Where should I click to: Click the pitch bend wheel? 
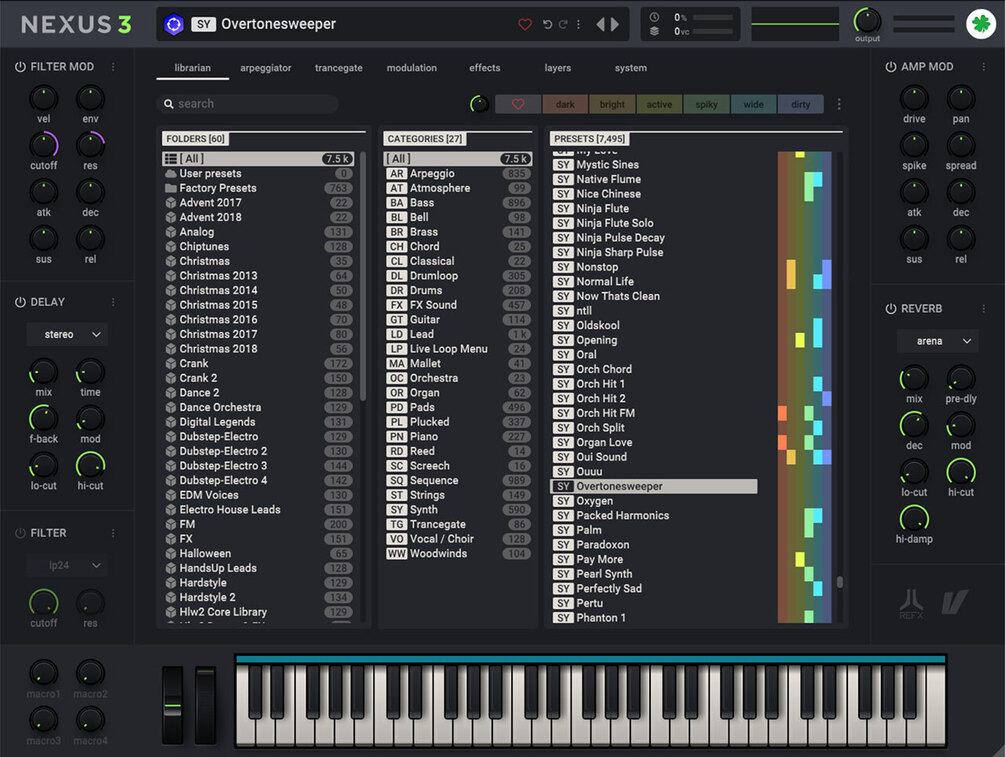[172, 706]
